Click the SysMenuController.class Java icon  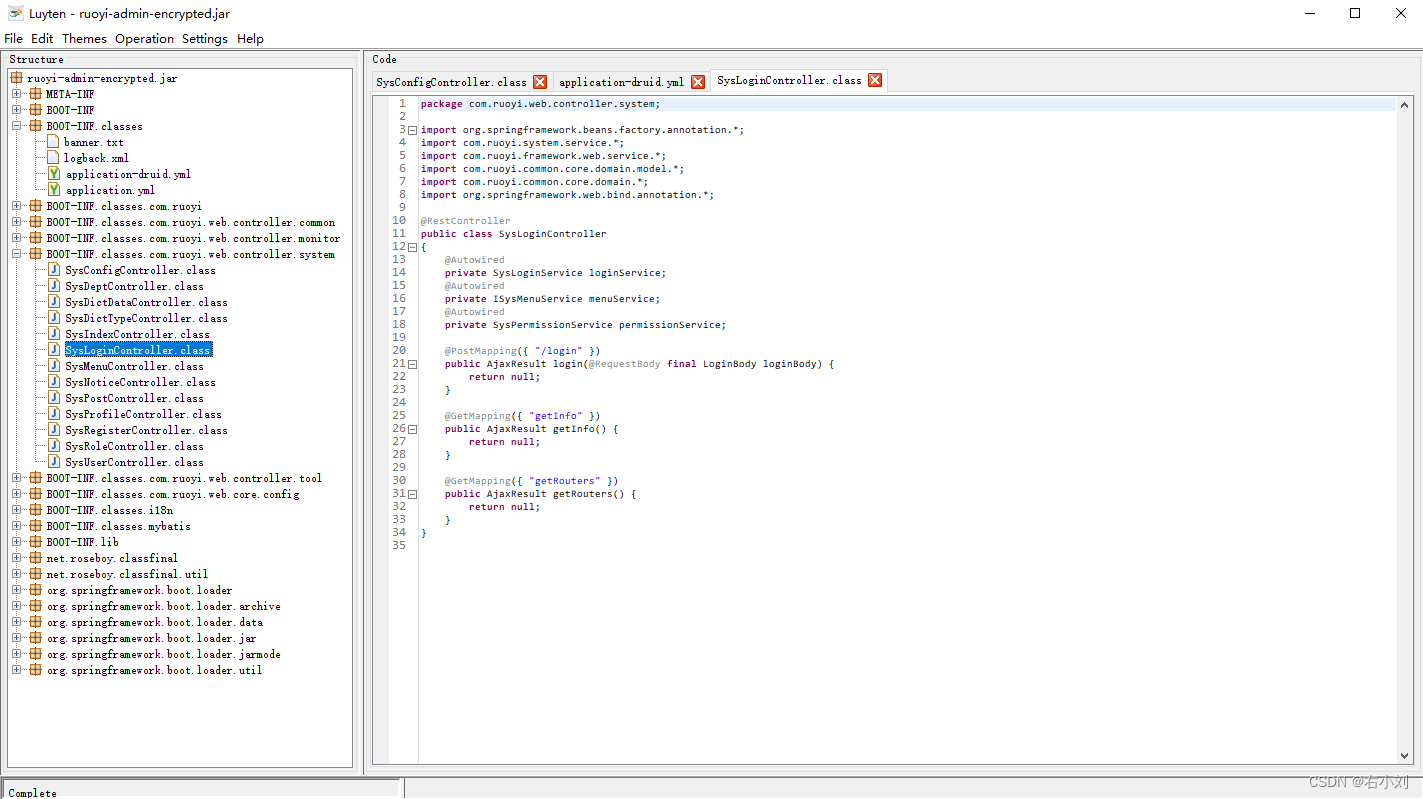[54, 366]
